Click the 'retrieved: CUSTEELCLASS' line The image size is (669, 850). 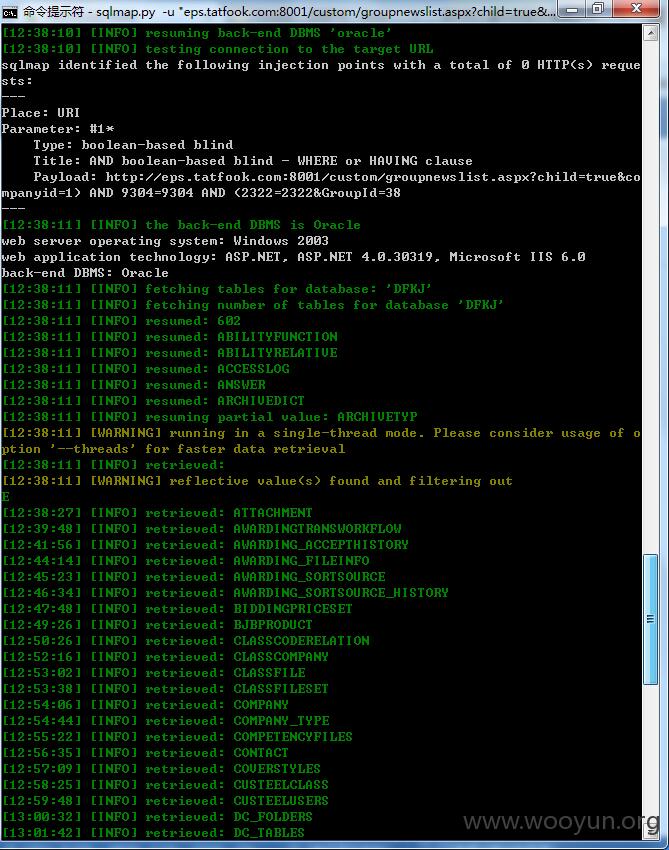[165, 784]
